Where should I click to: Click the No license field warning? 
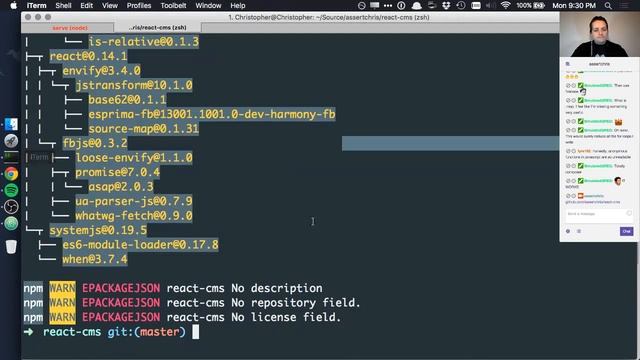point(182,317)
